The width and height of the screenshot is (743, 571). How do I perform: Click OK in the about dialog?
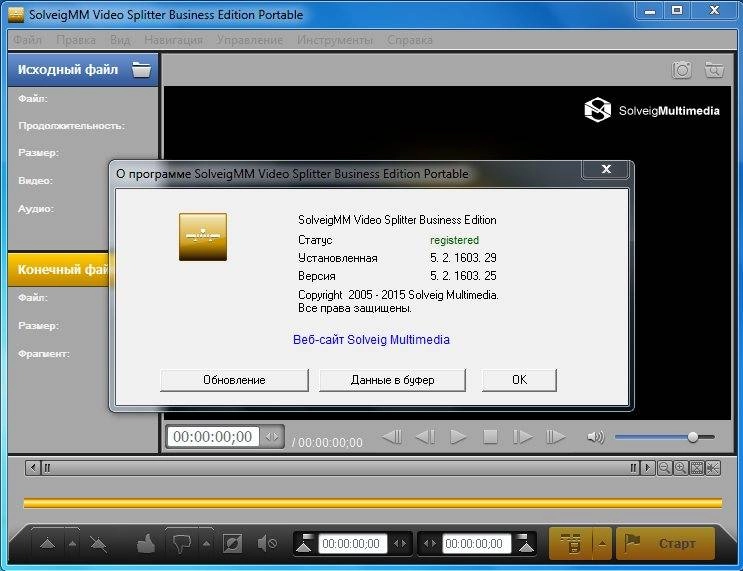click(519, 380)
